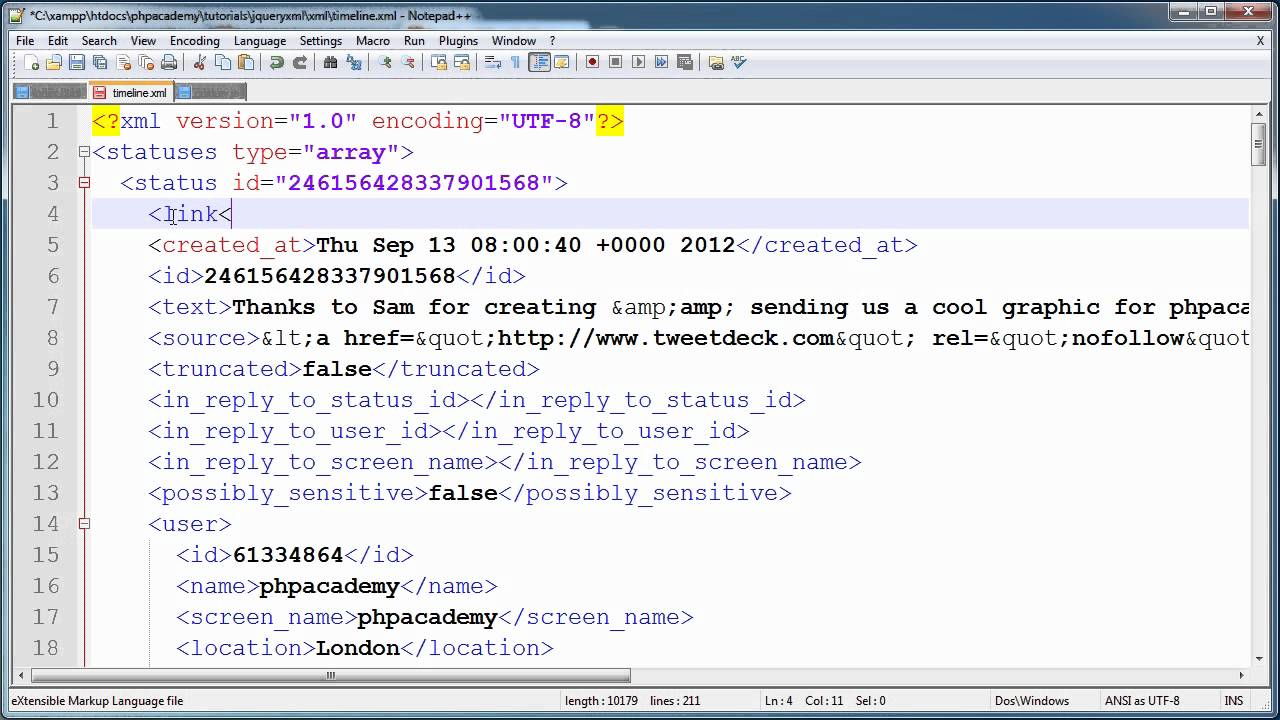Toggle Show All Characters pilcrow icon

(x=515, y=62)
